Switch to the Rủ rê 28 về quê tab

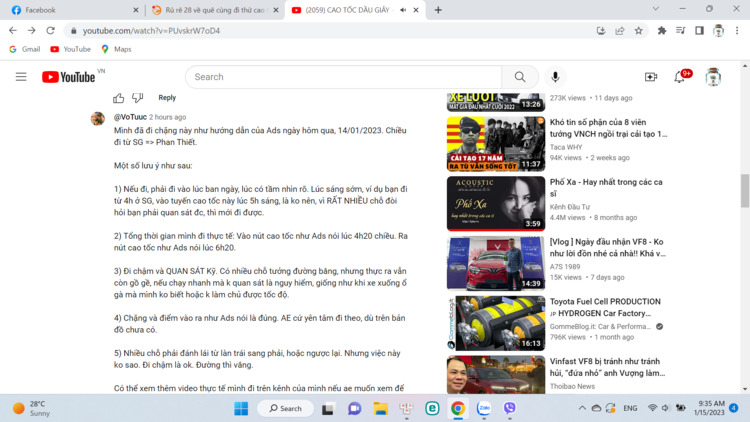pyautogui.click(x=214, y=10)
